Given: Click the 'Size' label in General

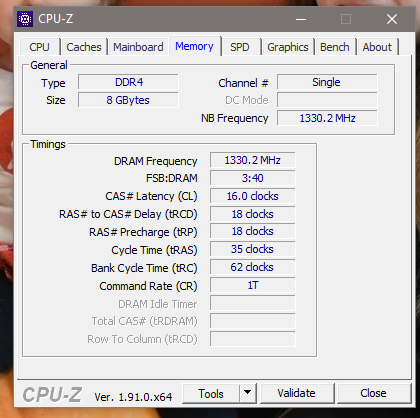Looking at the screenshot, I should click(x=56, y=100).
